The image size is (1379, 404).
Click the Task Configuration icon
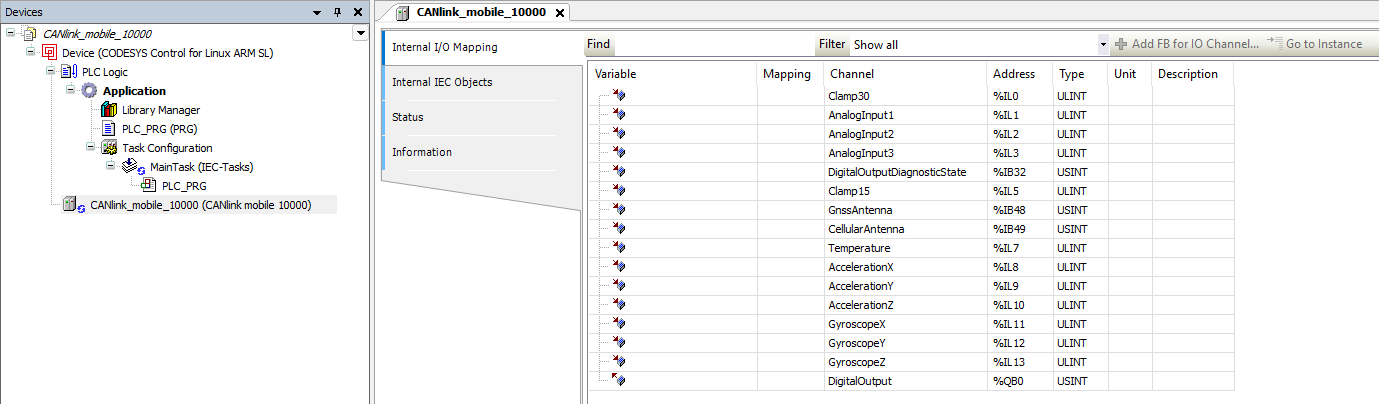pyautogui.click(x=109, y=148)
